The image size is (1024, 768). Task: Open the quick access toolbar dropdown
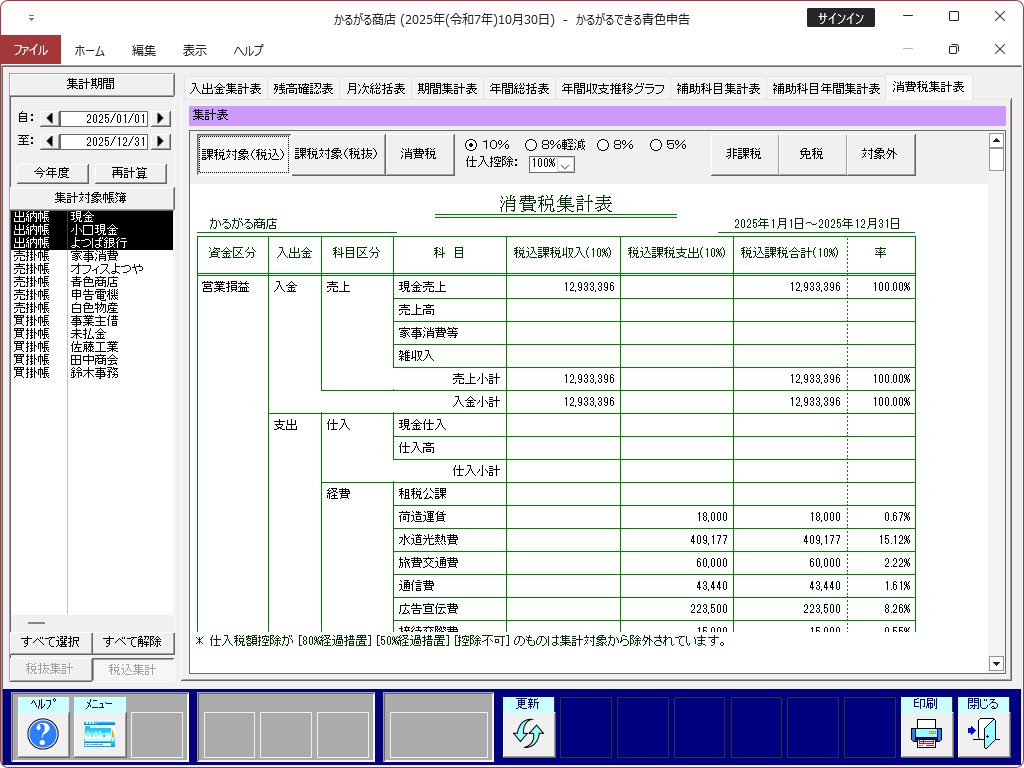pos(31,18)
